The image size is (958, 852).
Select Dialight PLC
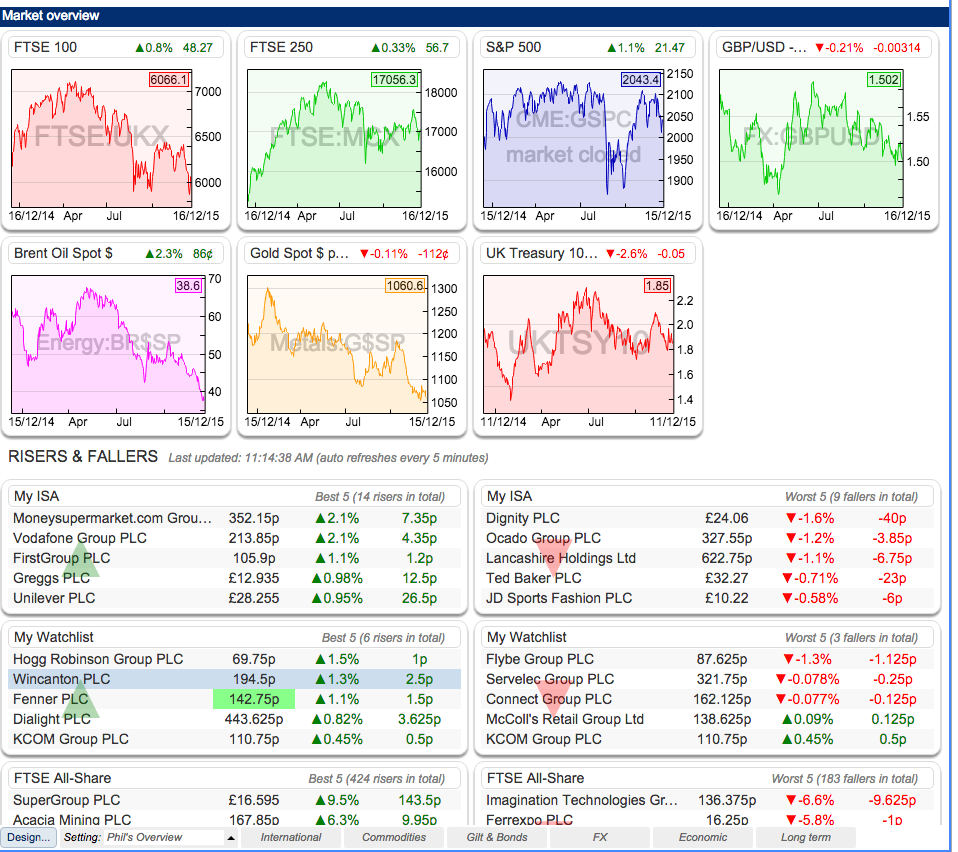pyautogui.click(x=52, y=719)
